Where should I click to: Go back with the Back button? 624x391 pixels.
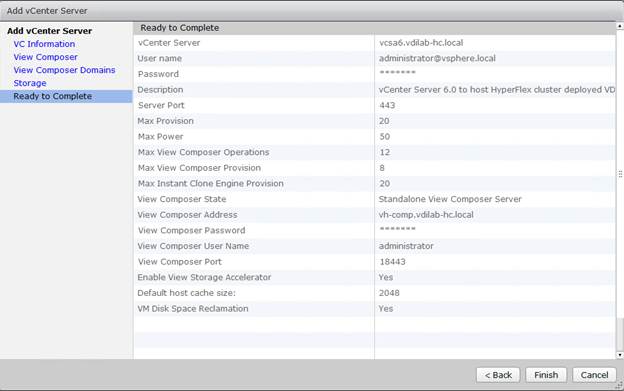(x=498, y=375)
